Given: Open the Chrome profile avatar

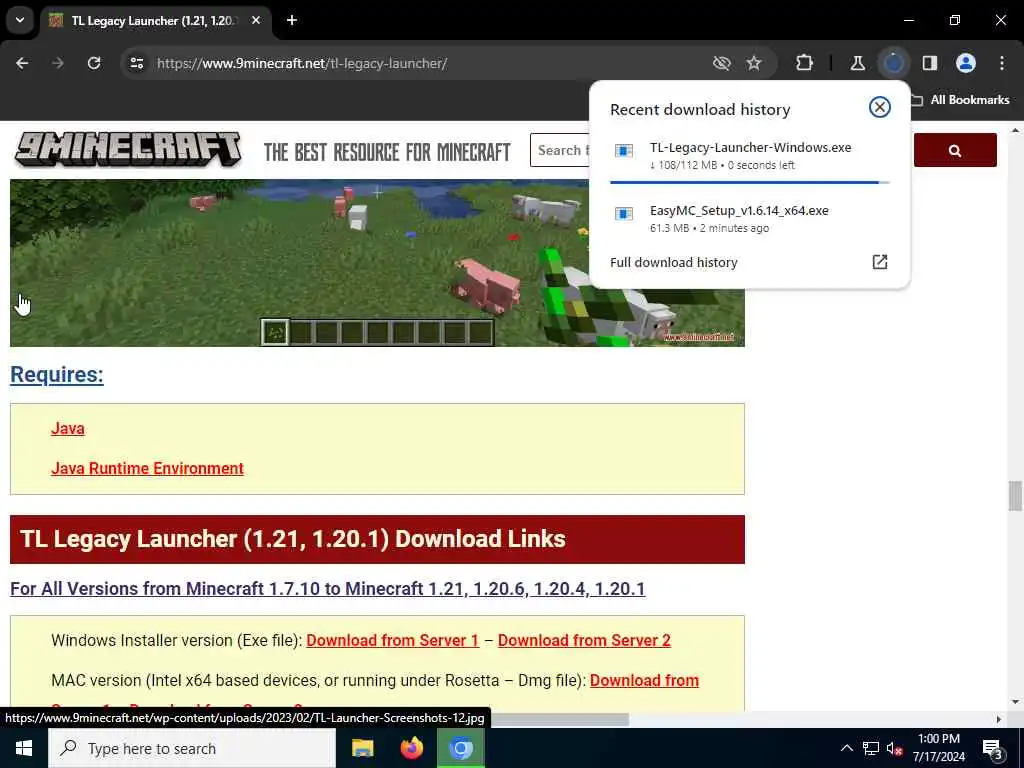Looking at the screenshot, I should [966, 63].
